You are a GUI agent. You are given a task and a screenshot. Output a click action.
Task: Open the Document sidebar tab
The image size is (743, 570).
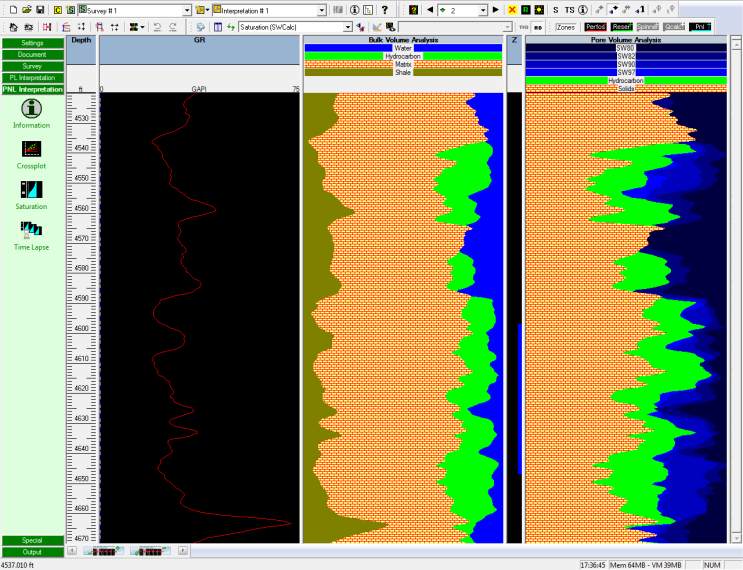(33, 54)
